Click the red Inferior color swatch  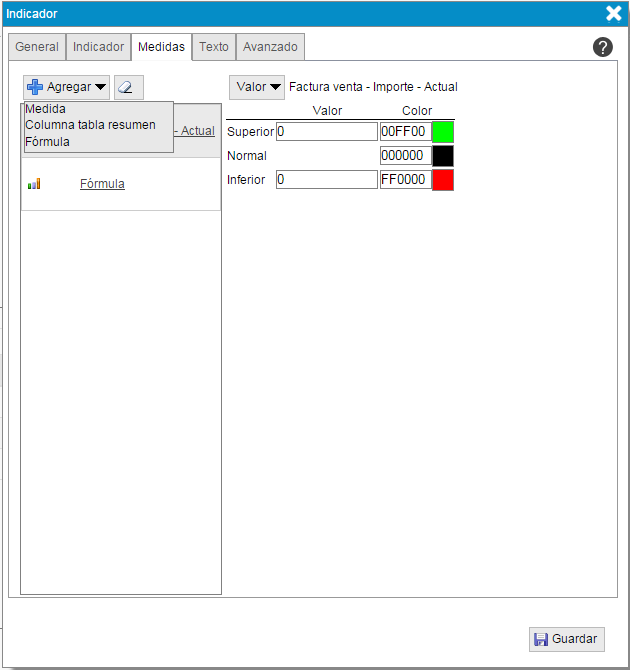tap(443, 180)
